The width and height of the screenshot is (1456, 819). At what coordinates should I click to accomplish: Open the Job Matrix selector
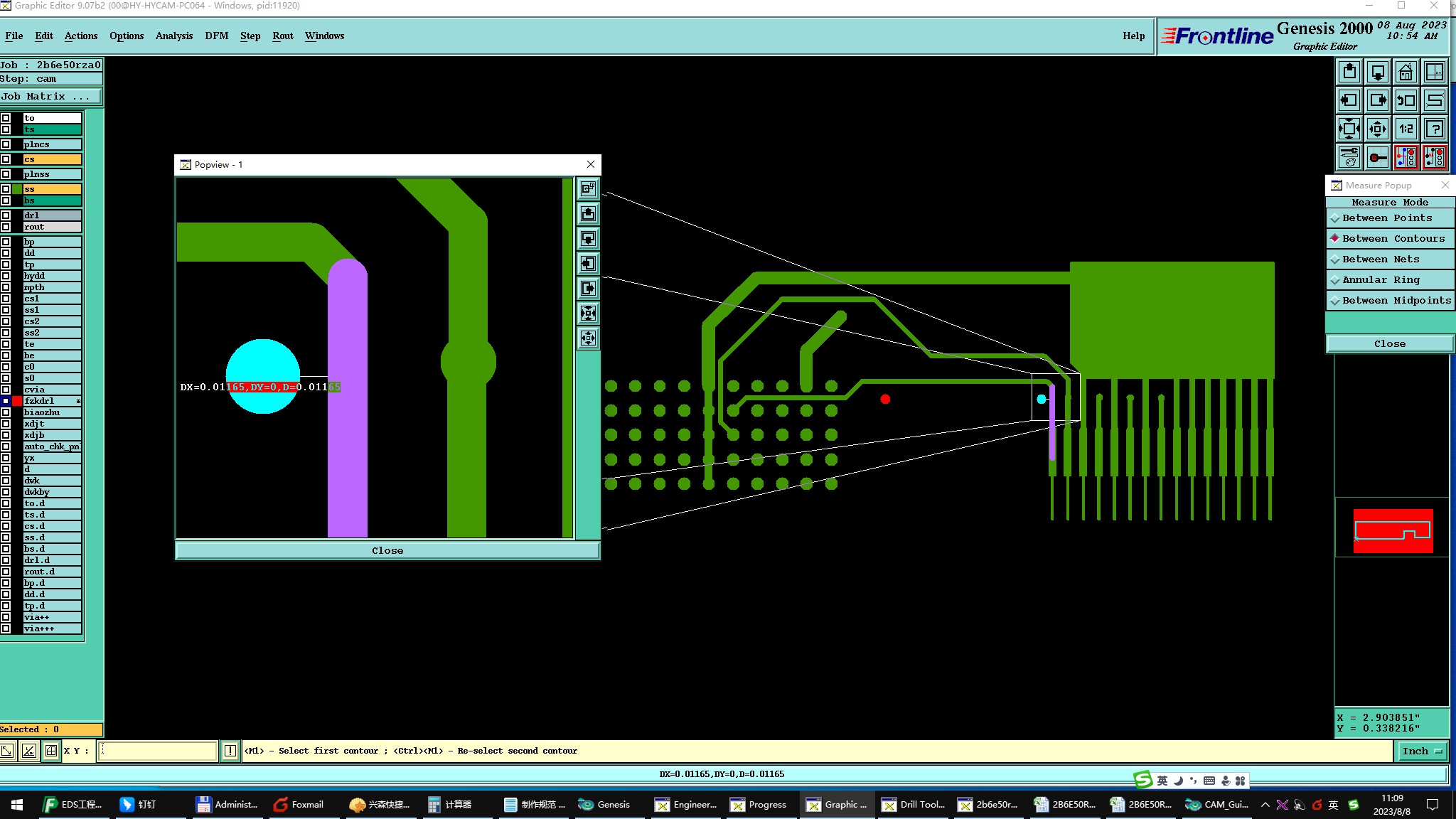pyautogui.click(x=50, y=97)
